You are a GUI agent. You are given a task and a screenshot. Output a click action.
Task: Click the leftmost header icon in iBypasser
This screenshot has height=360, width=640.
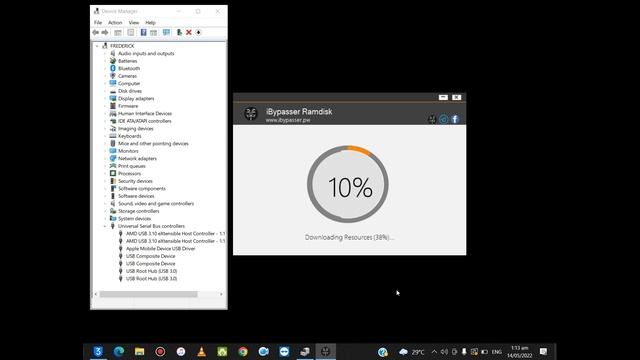(x=432, y=119)
